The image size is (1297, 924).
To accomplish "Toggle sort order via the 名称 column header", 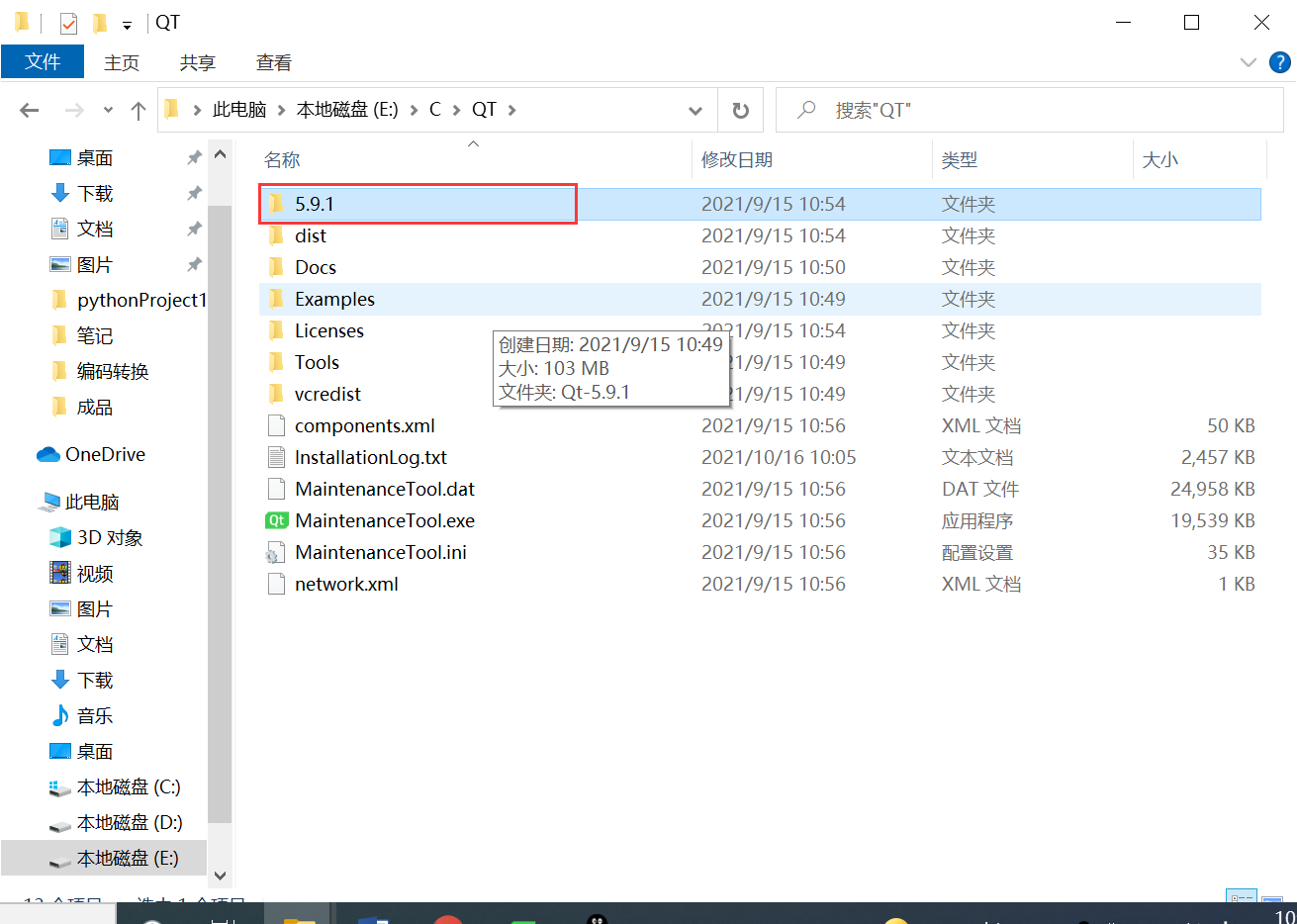I will point(282,159).
